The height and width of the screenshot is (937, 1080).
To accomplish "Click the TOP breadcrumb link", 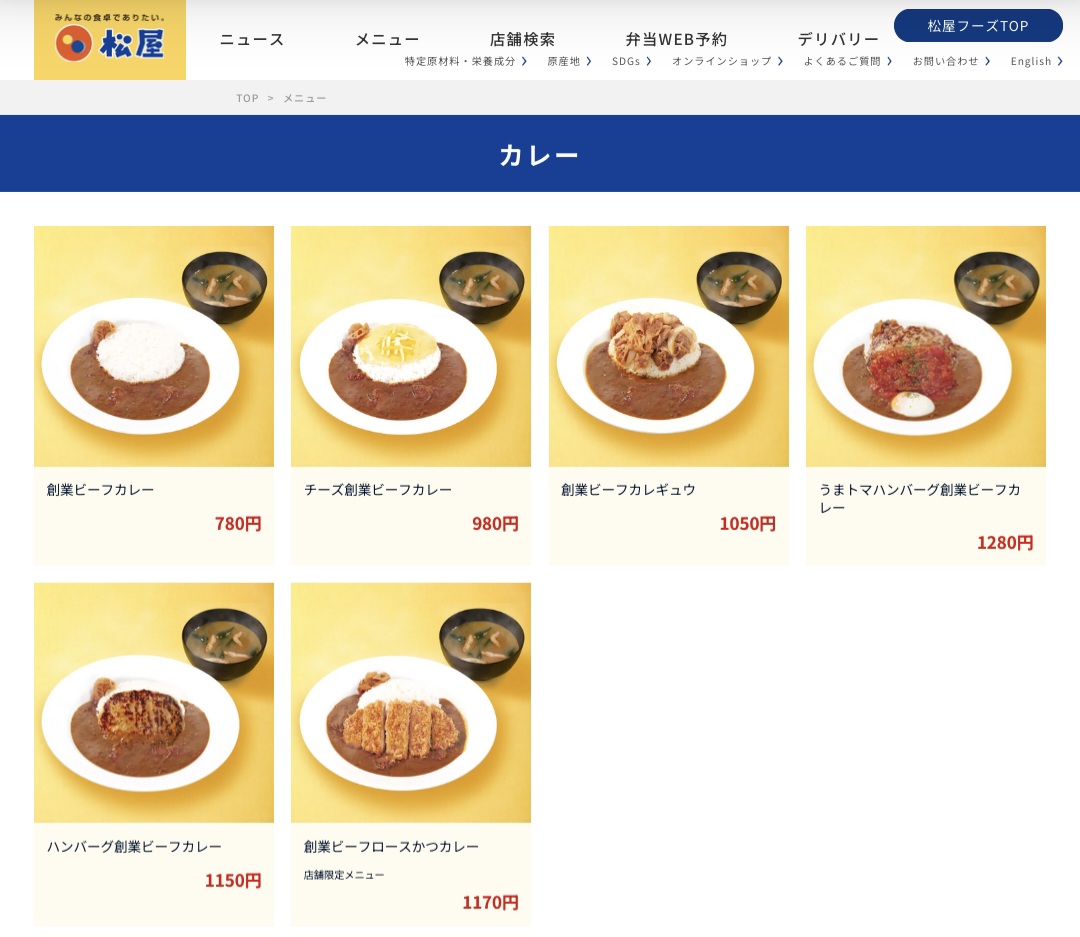I will (247, 99).
